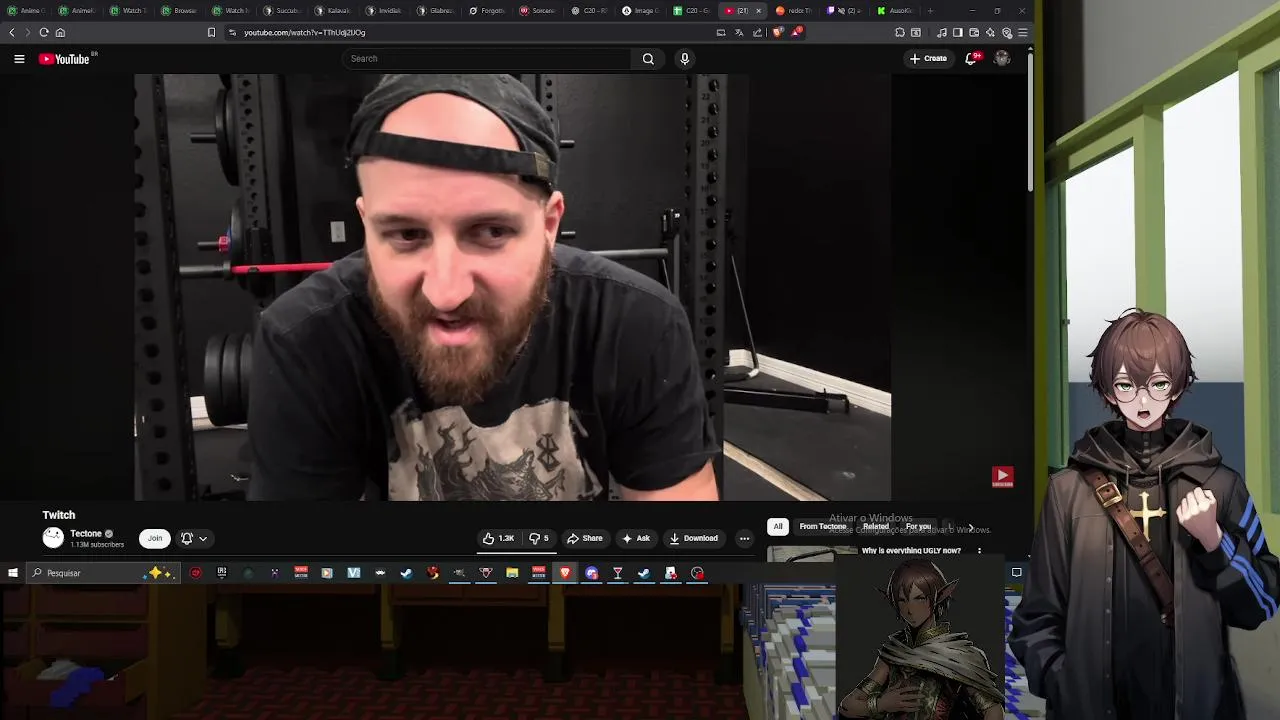Open the Brave Shields lion icon

(778, 32)
